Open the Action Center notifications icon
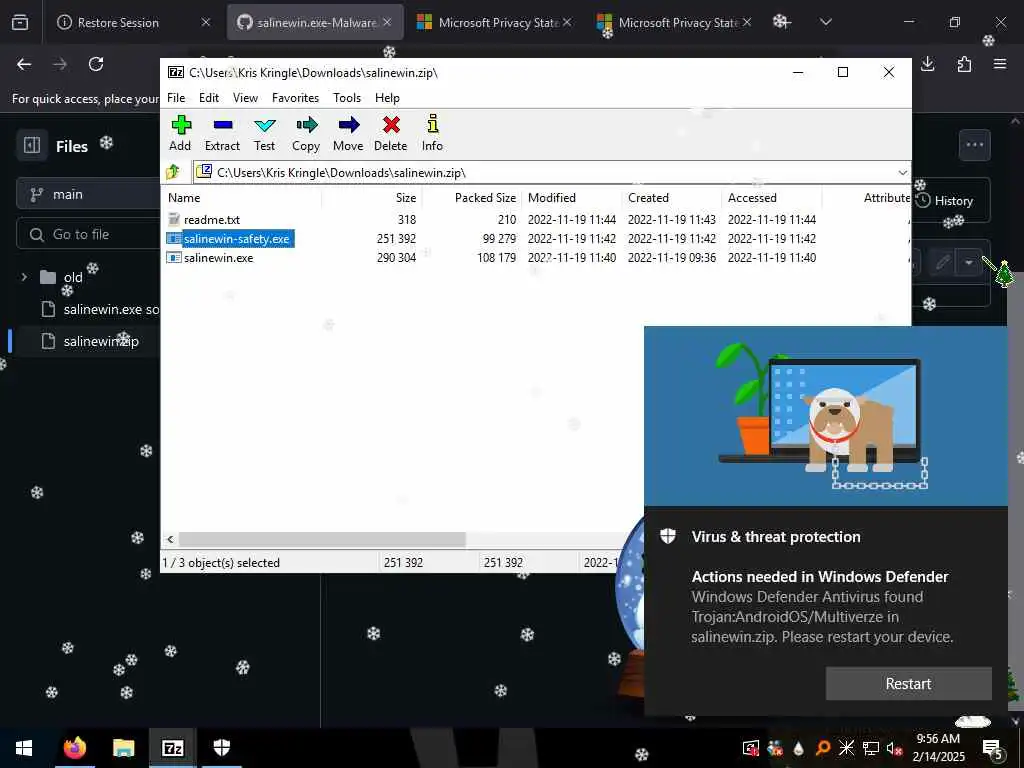 pos(993,748)
